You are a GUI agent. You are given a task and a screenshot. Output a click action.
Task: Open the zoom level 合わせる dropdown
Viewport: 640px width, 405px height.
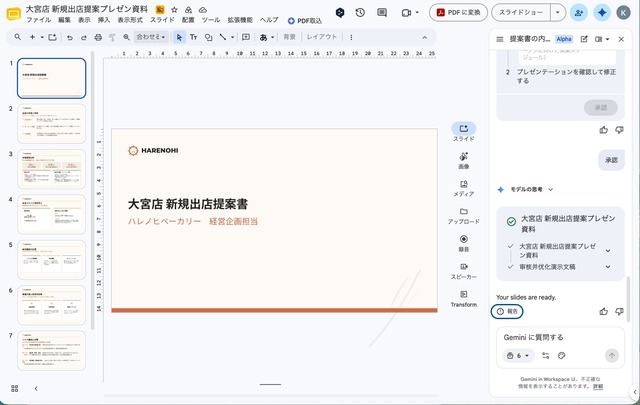151,37
